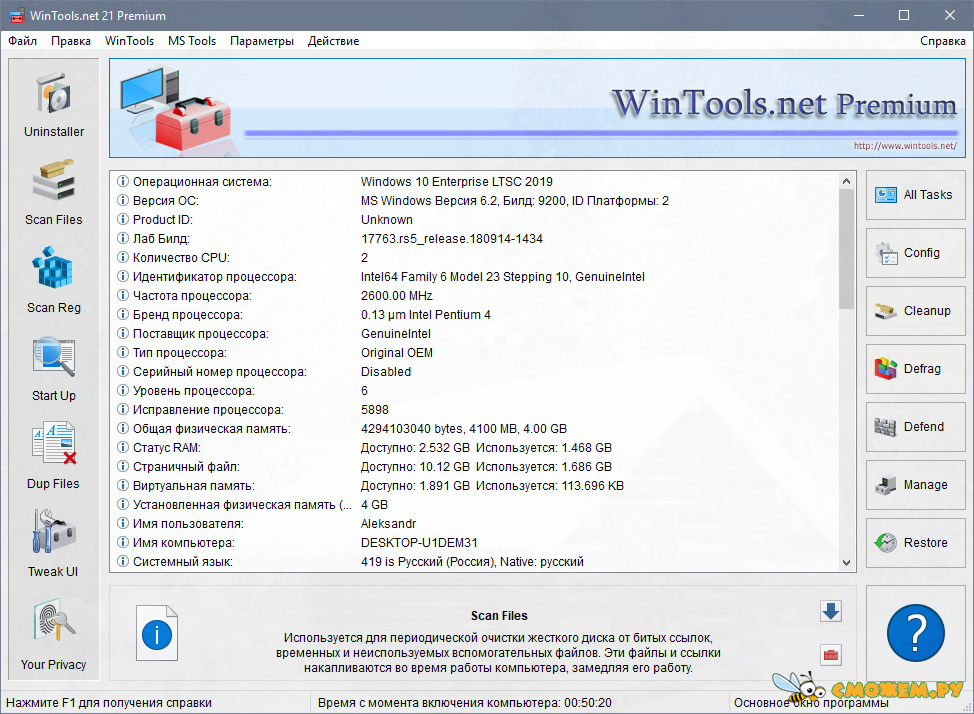This screenshot has width=974, height=714.
Task: Open the WinTools menu
Action: 129,41
